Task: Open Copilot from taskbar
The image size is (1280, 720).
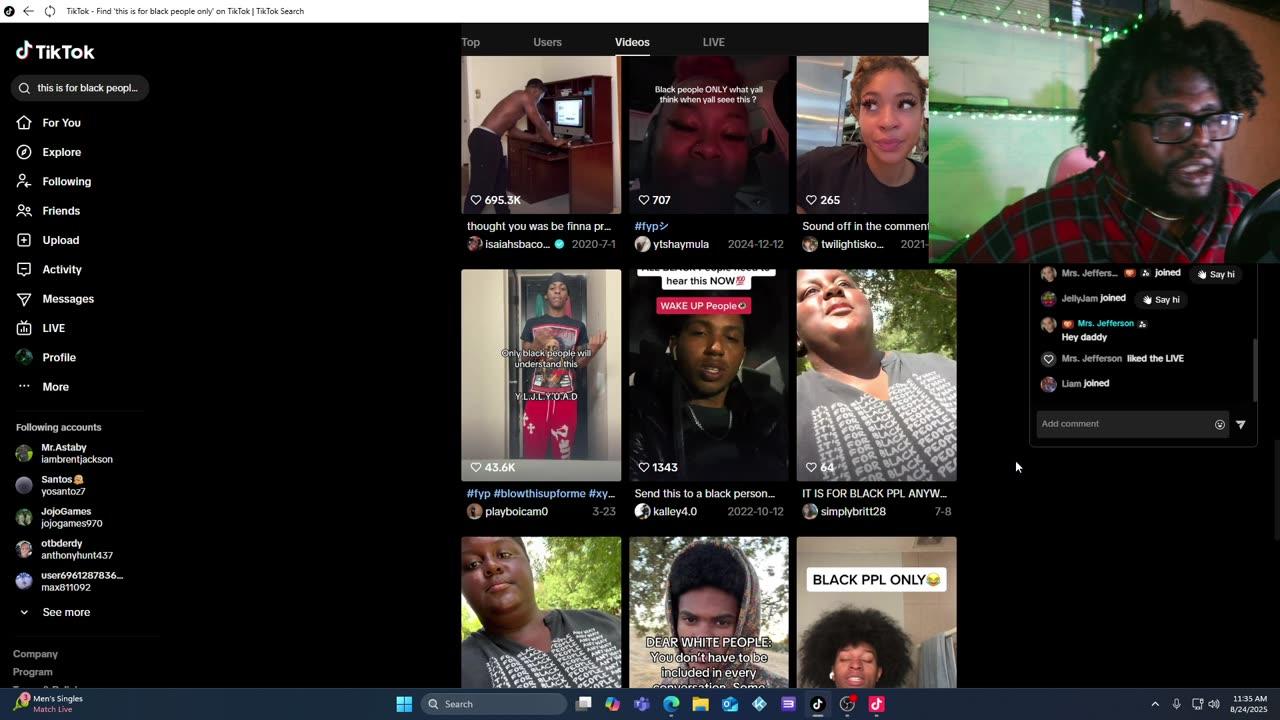Action: click(x=612, y=704)
